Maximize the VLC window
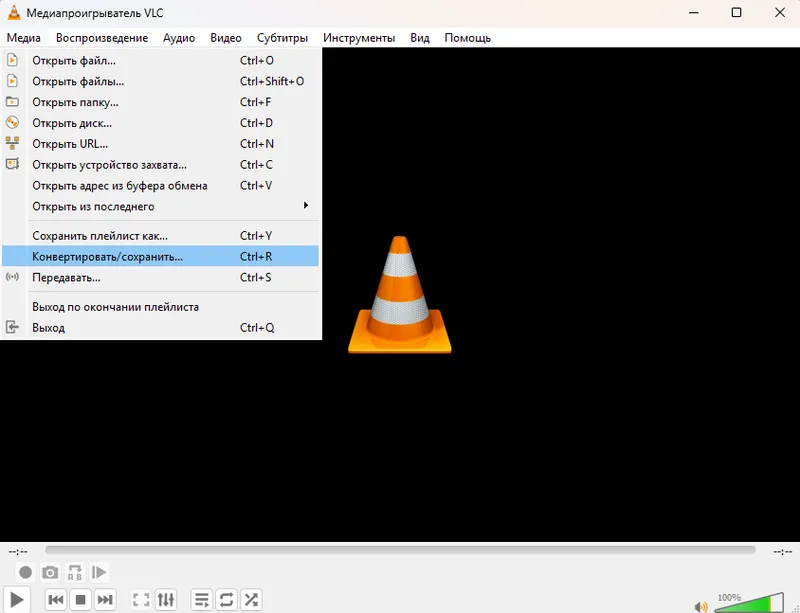The width and height of the screenshot is (800, 613). click(x=736, y=12)
